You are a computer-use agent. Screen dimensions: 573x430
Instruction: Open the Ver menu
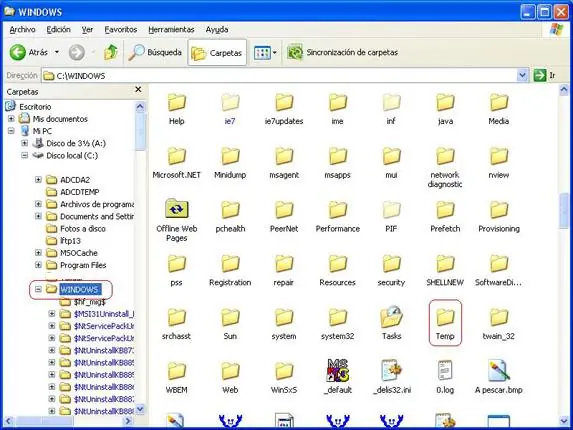pyautogui.click(x=87, y=30)
